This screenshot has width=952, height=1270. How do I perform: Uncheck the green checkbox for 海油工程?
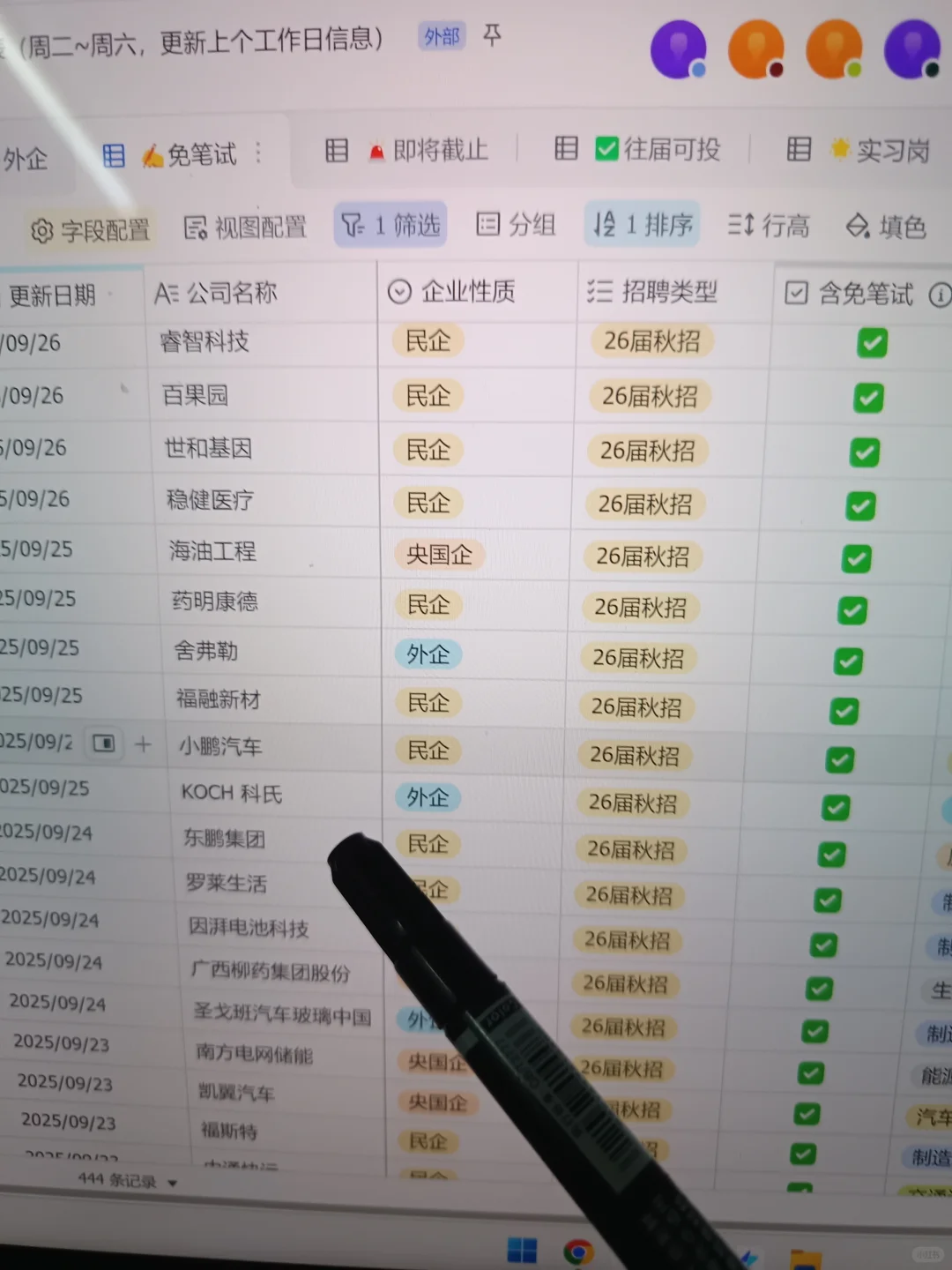(x=856, y=557)
